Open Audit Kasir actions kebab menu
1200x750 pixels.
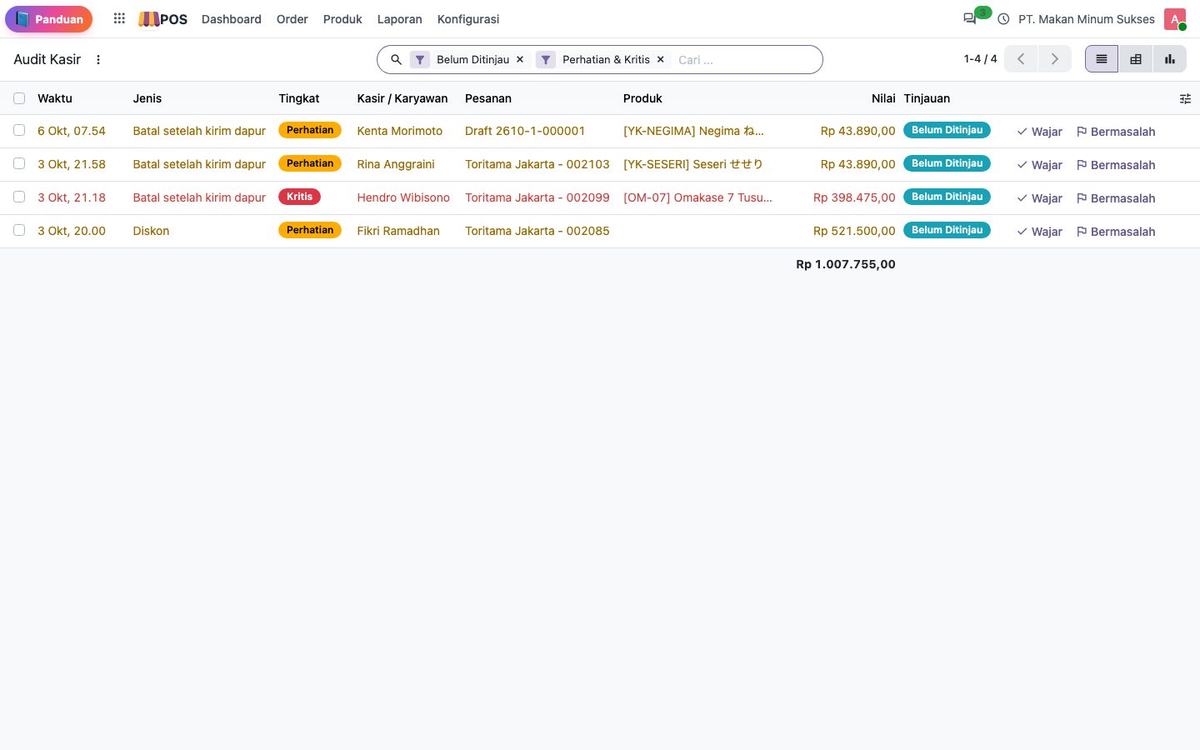pyautogui.click(x=98, y=60)
